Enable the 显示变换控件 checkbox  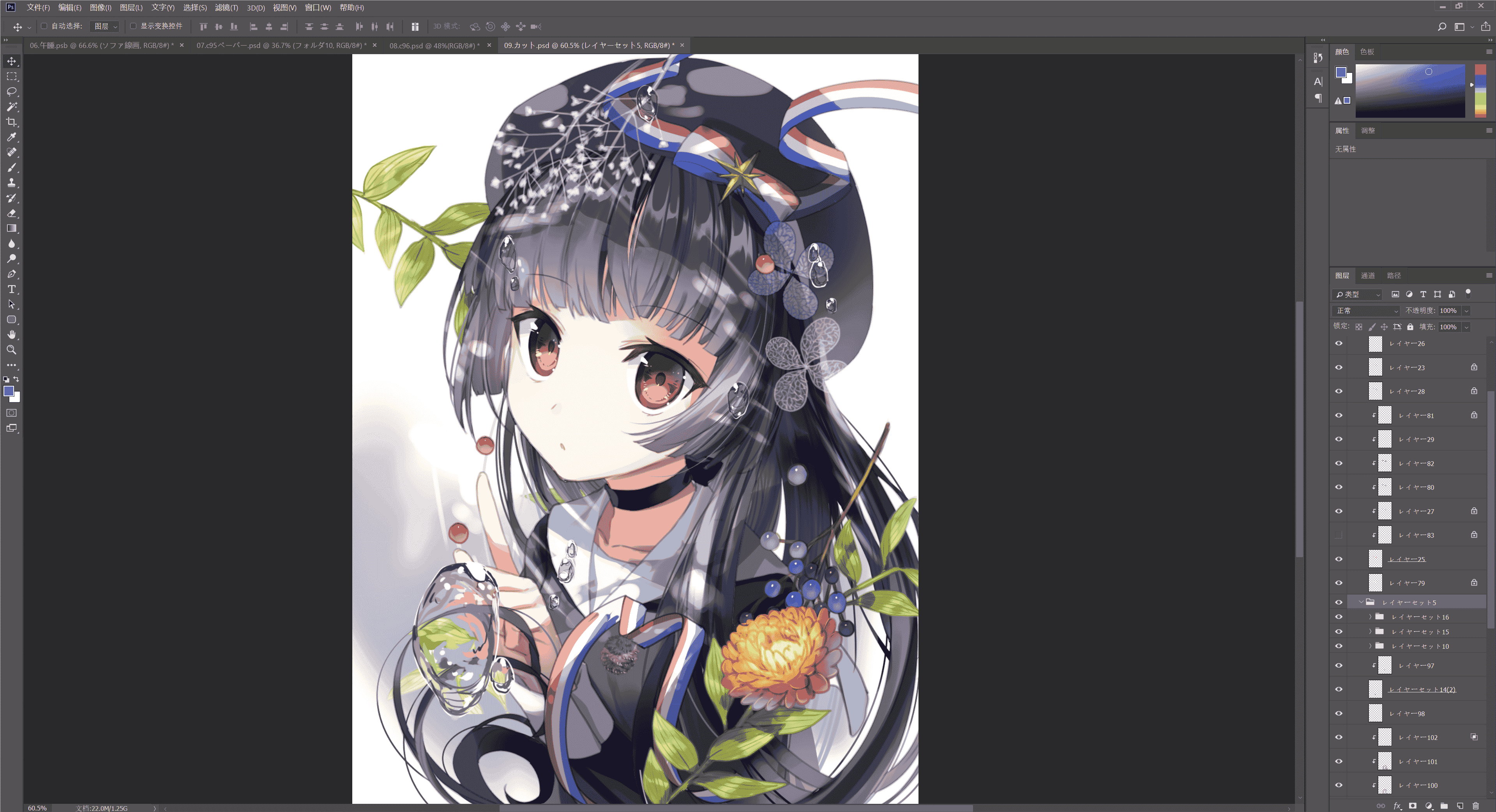coord(133,26)
